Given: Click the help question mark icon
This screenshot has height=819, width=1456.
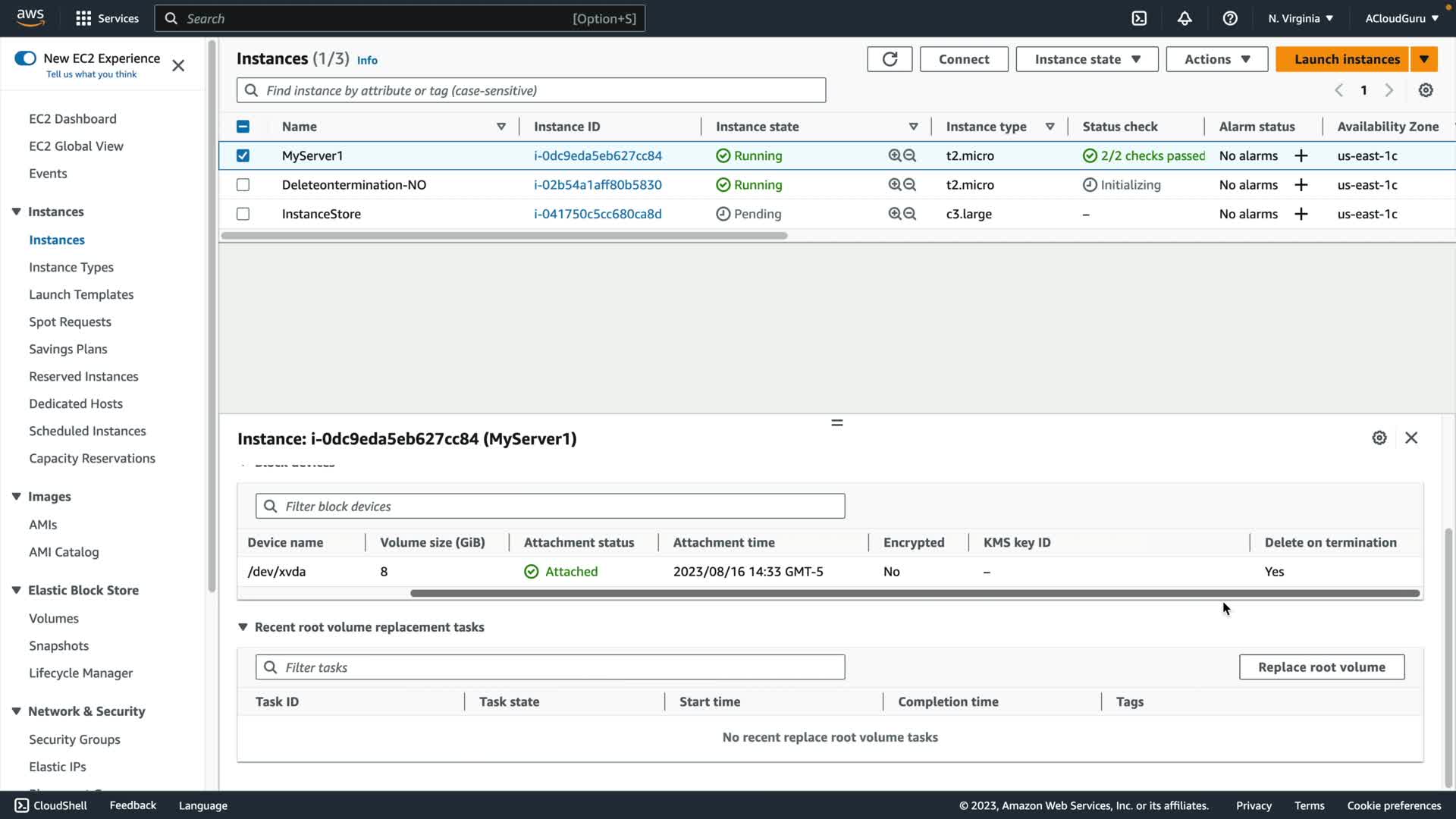Looking at the screenshot, I should click(1230, 18).
